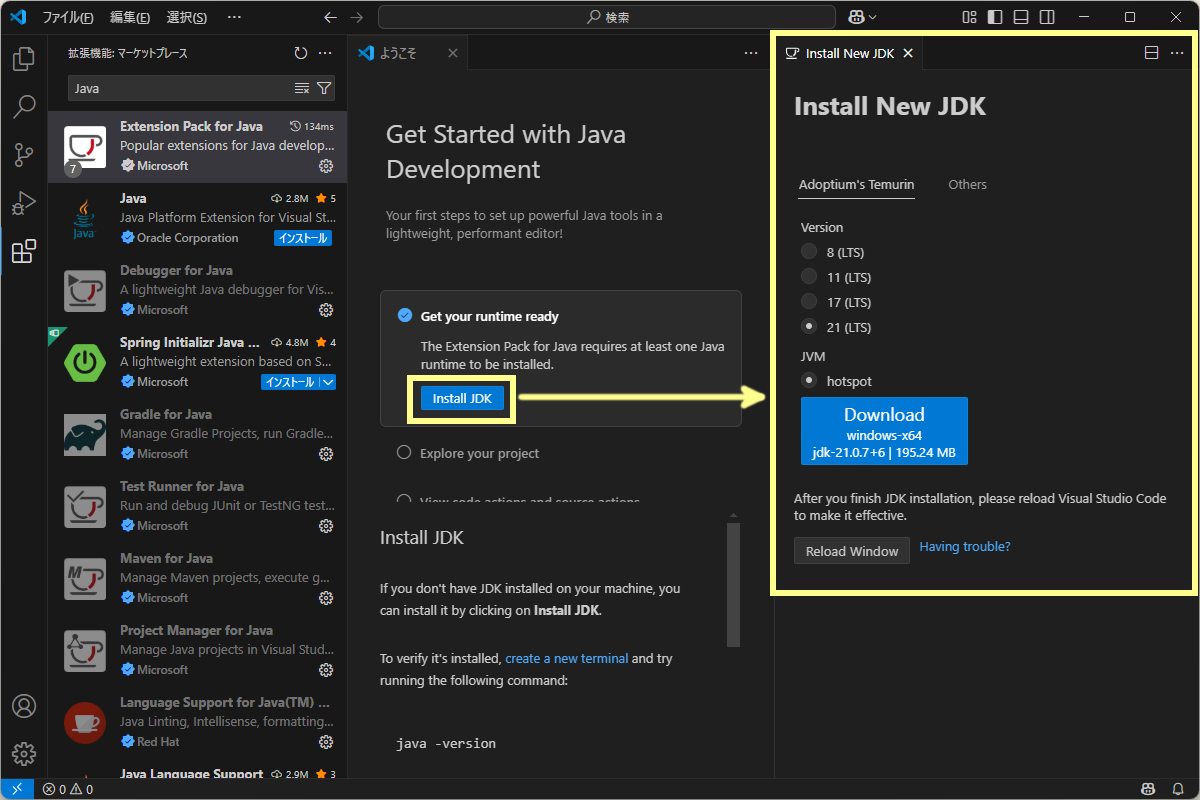This screenshot has width=1200, height=800.
Task: Select the 17 (LTS) version
Action: click(808, 301)
